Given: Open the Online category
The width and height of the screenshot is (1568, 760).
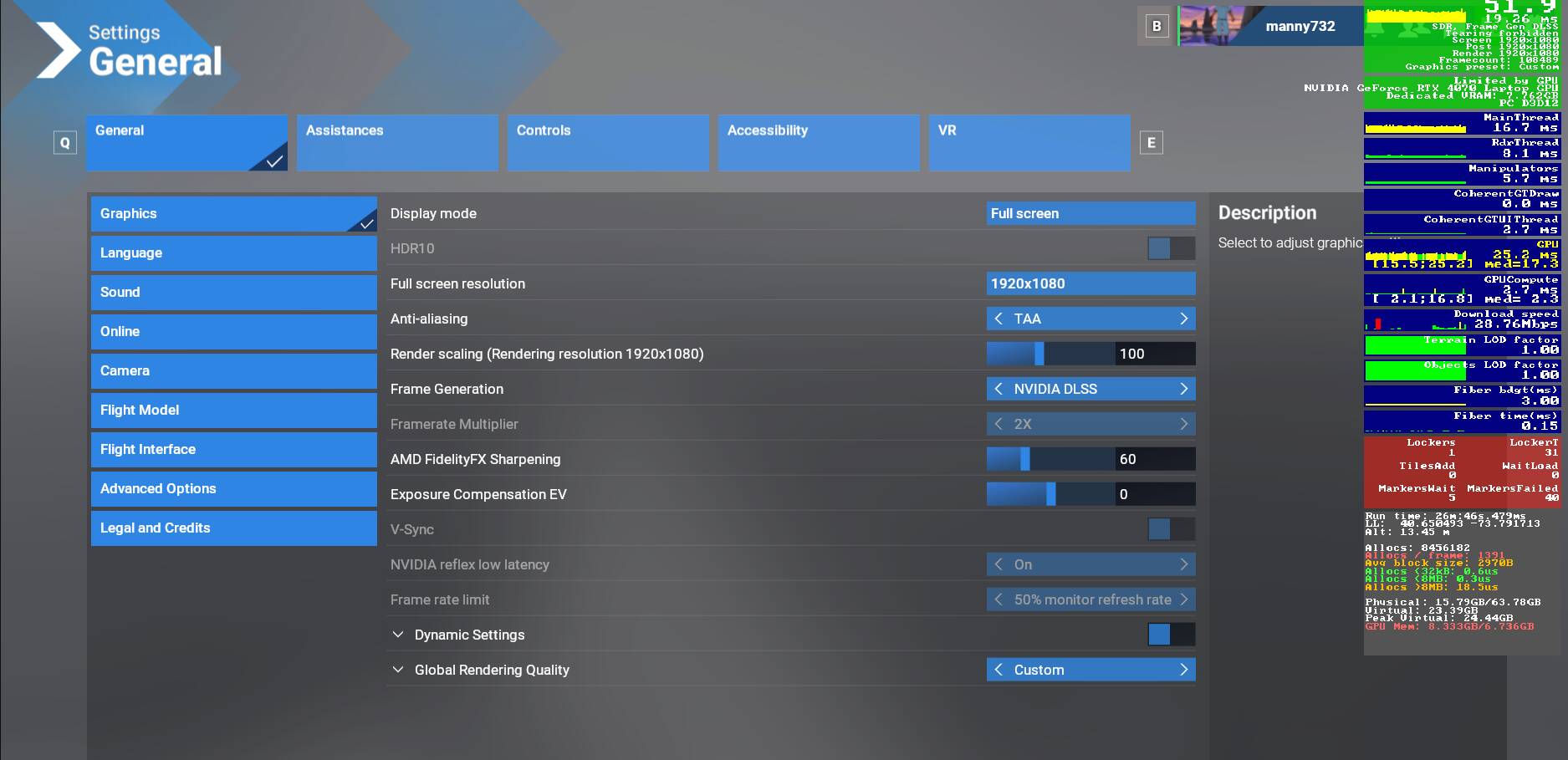Looking at the screenshot, I should (234, 332).
